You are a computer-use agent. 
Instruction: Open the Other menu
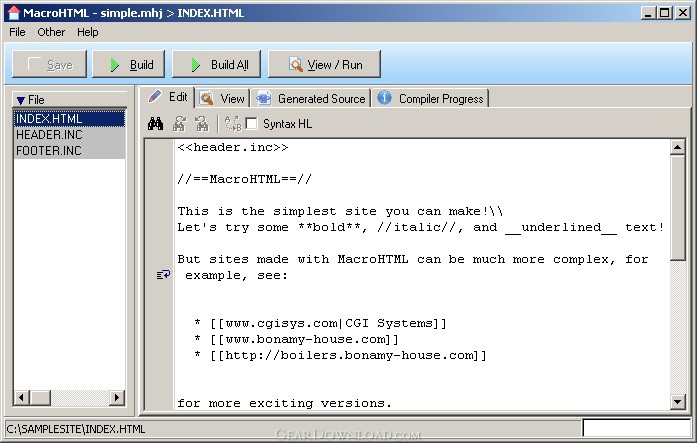pyautogui.click(x=51, y=32)
